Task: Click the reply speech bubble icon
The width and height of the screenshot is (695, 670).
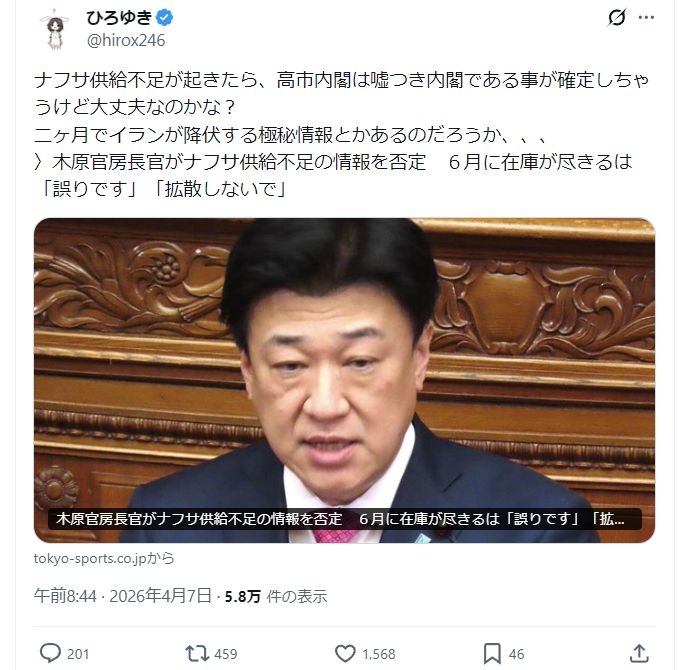Action: click(x=51, y=653)
